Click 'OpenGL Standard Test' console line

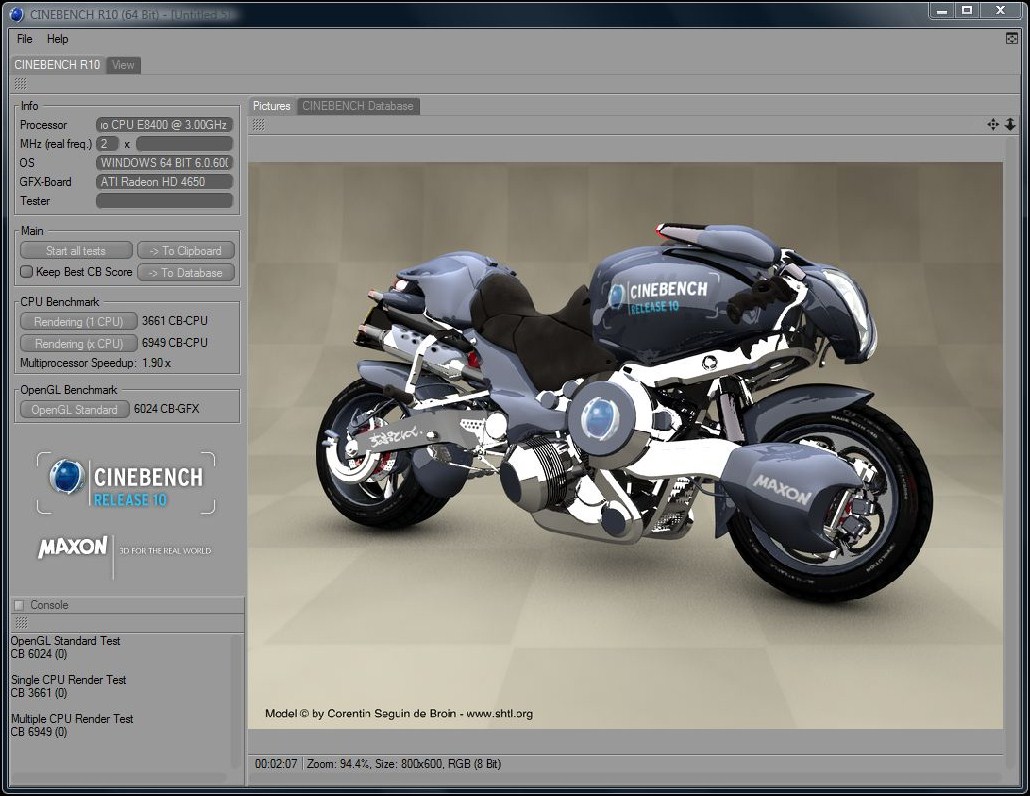[65, 640]
